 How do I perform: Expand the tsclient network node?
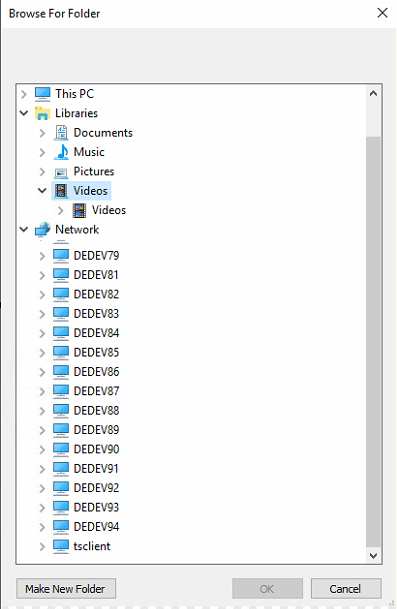pos(42,547)
